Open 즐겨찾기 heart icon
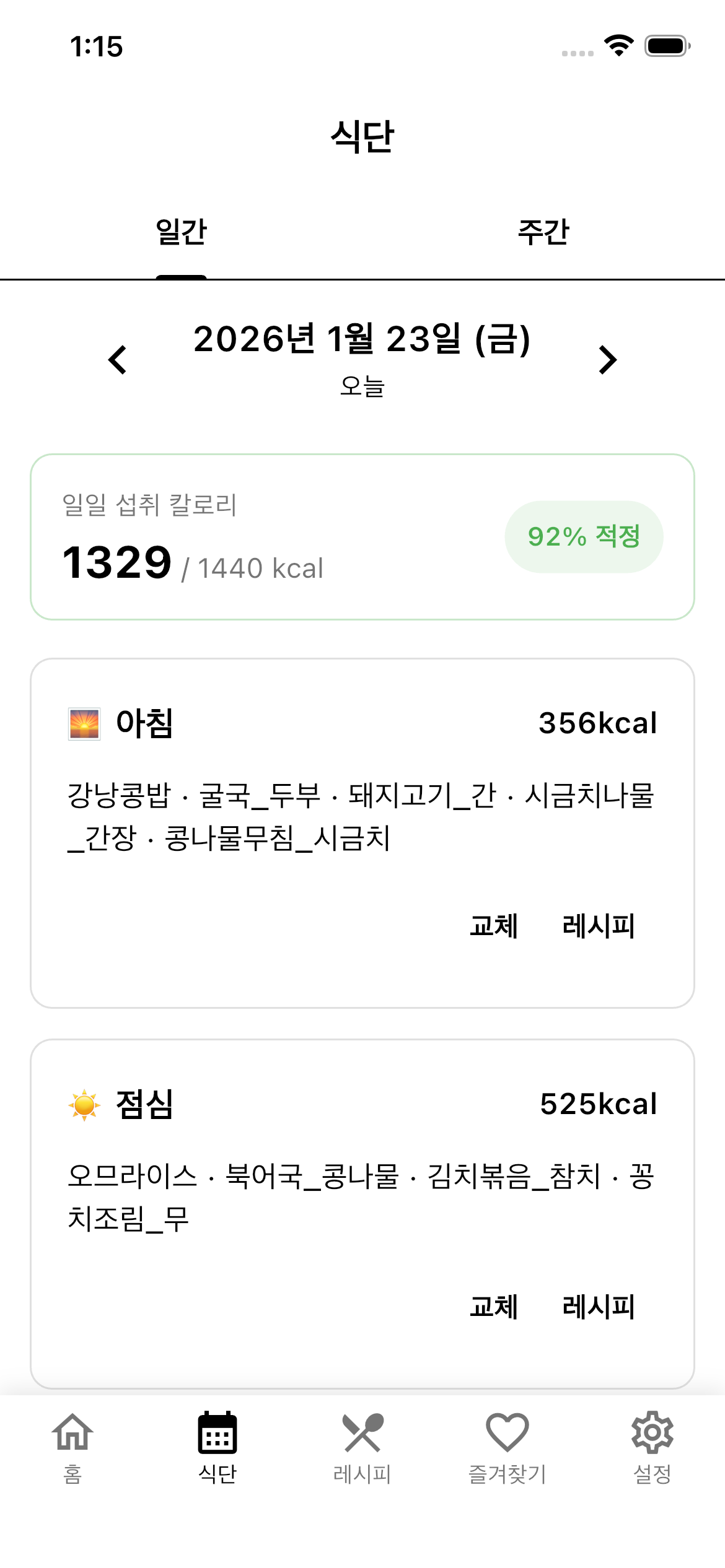Image resolution: width=725 pixels, height=1568 pixels. [x=507, y=1433]
